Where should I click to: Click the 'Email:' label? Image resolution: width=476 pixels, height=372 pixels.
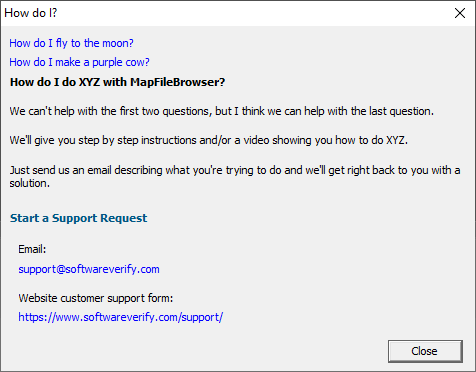(32, 249)
